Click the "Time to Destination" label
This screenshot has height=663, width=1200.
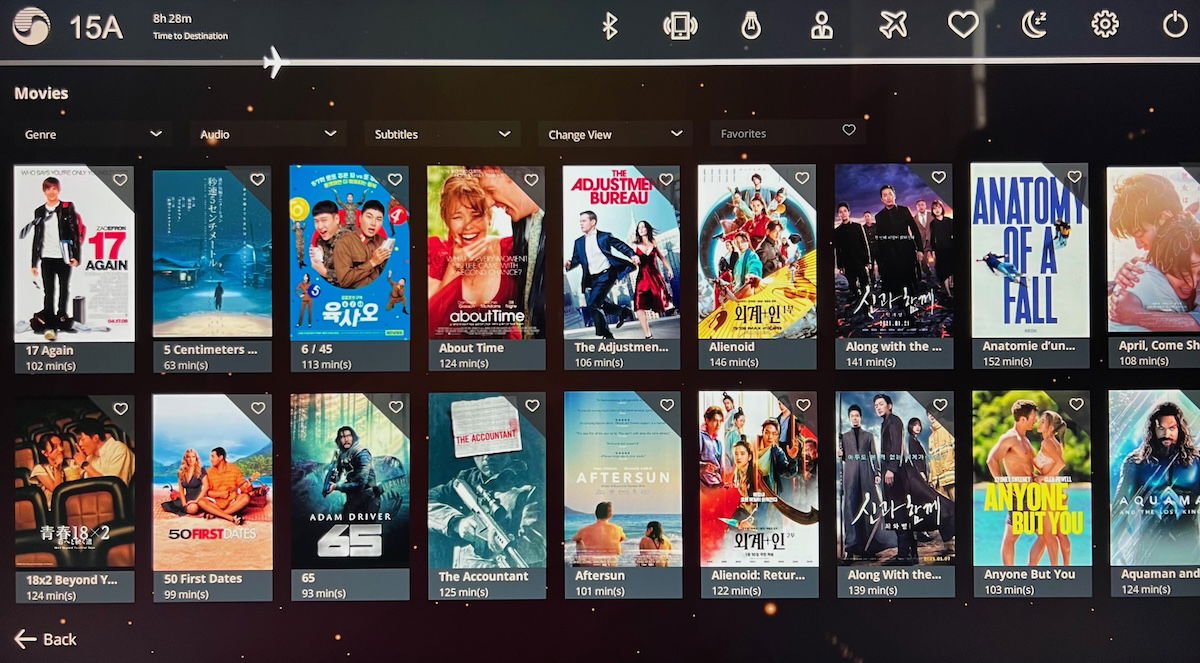click(190, 36)
